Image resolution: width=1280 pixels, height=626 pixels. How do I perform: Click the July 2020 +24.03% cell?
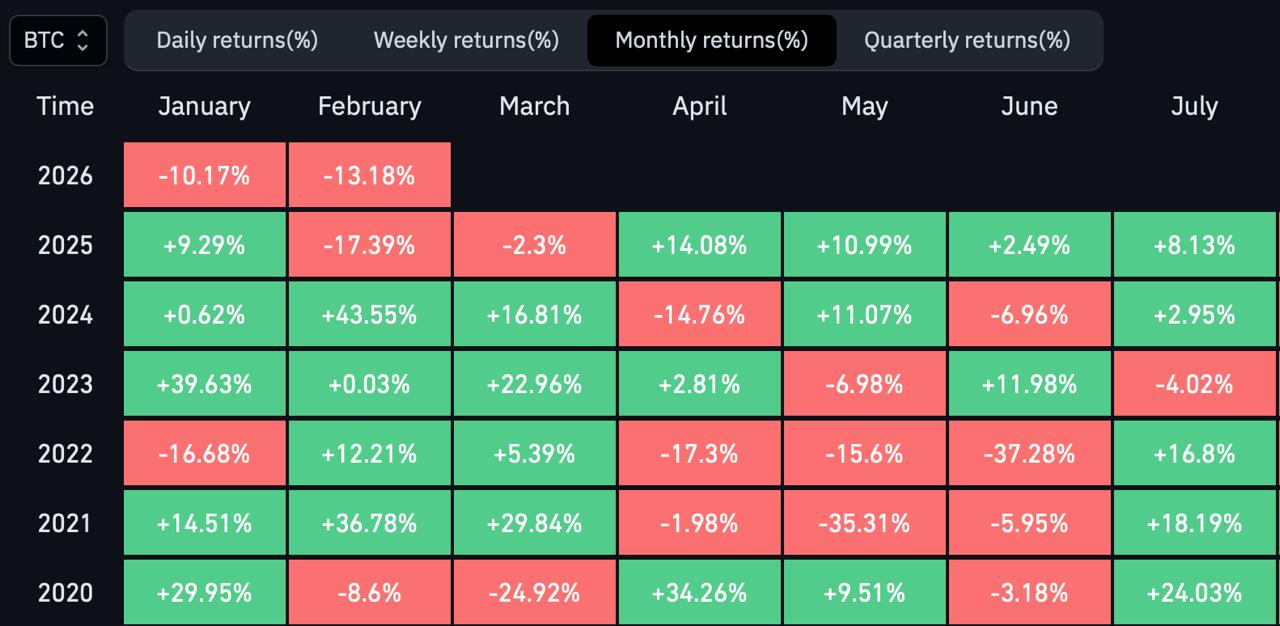[1194, 592]
